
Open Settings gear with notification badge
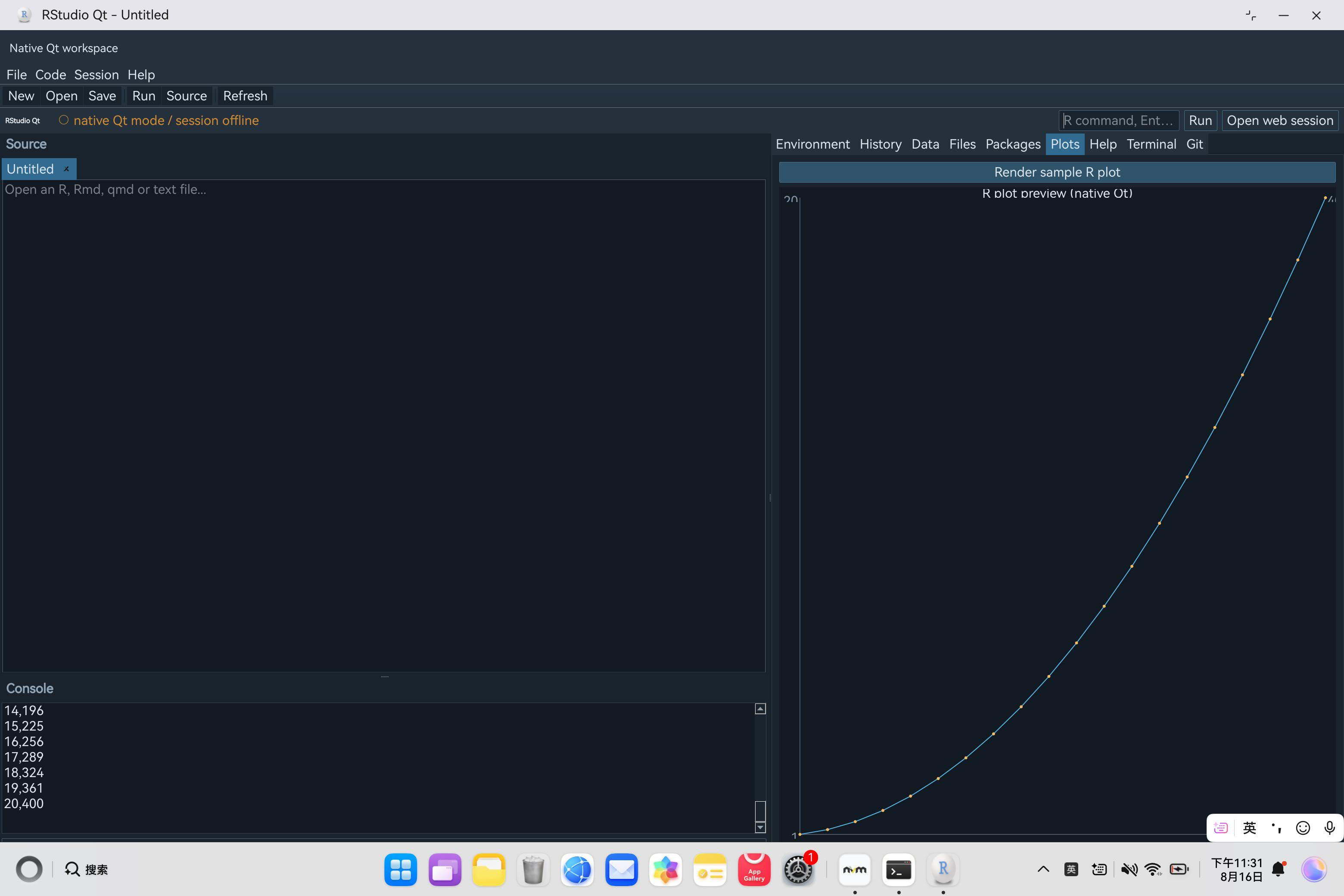click(798, 870)
